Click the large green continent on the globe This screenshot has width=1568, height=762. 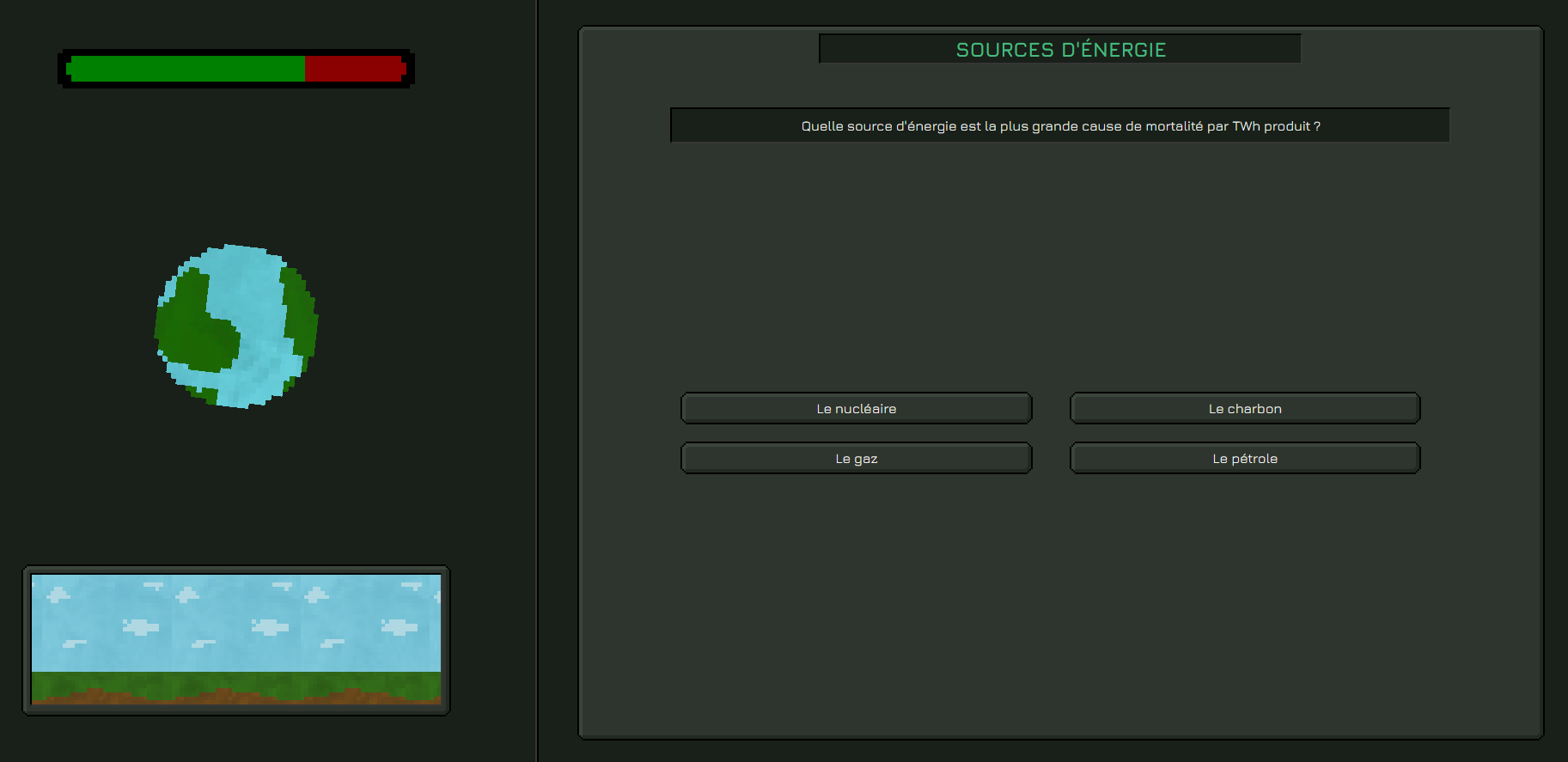coord(193,331)
